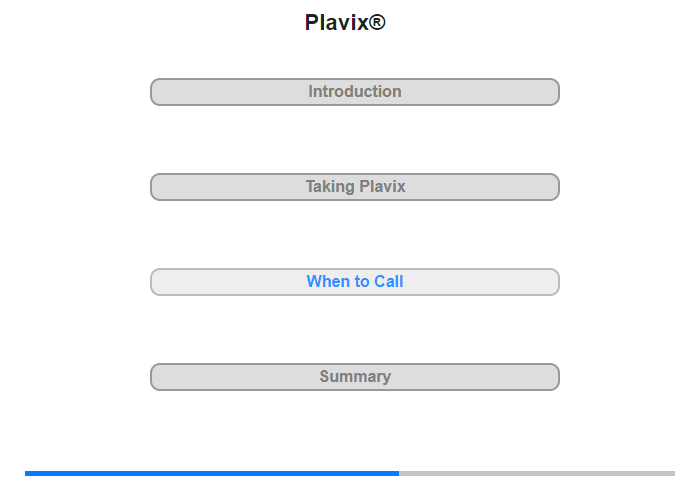
Task: Review the Summary topic
Action: [354, 377]
